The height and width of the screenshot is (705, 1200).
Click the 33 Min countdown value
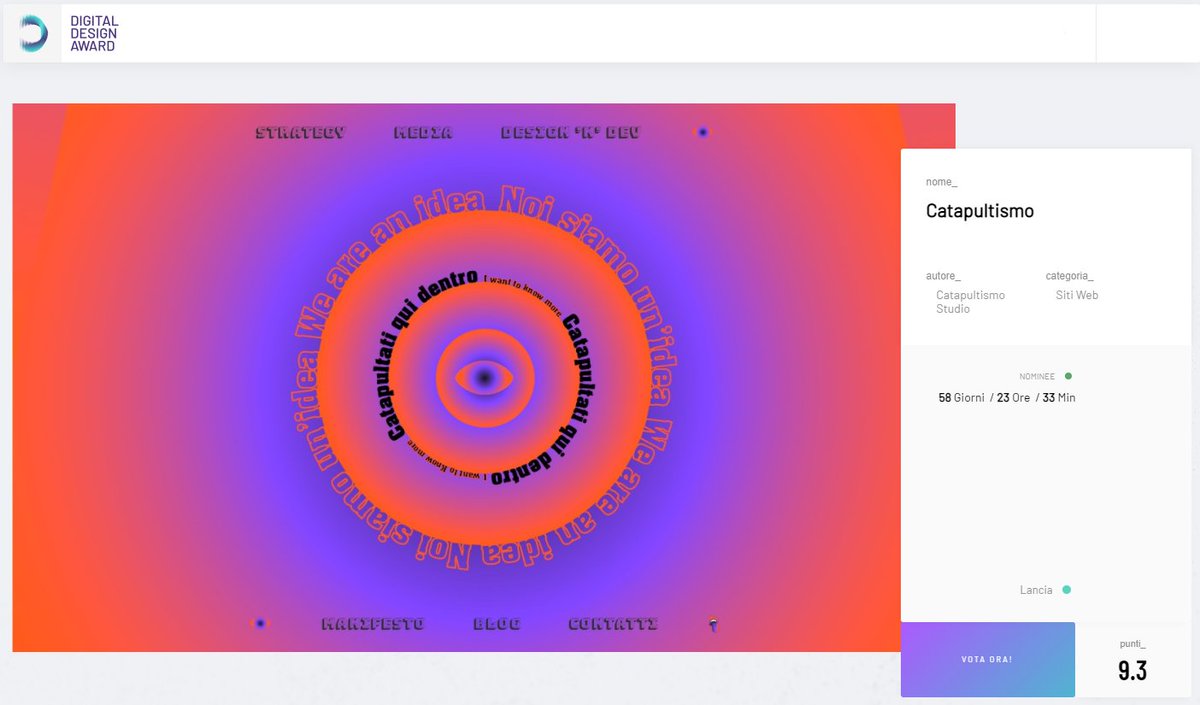point(1059,397)
